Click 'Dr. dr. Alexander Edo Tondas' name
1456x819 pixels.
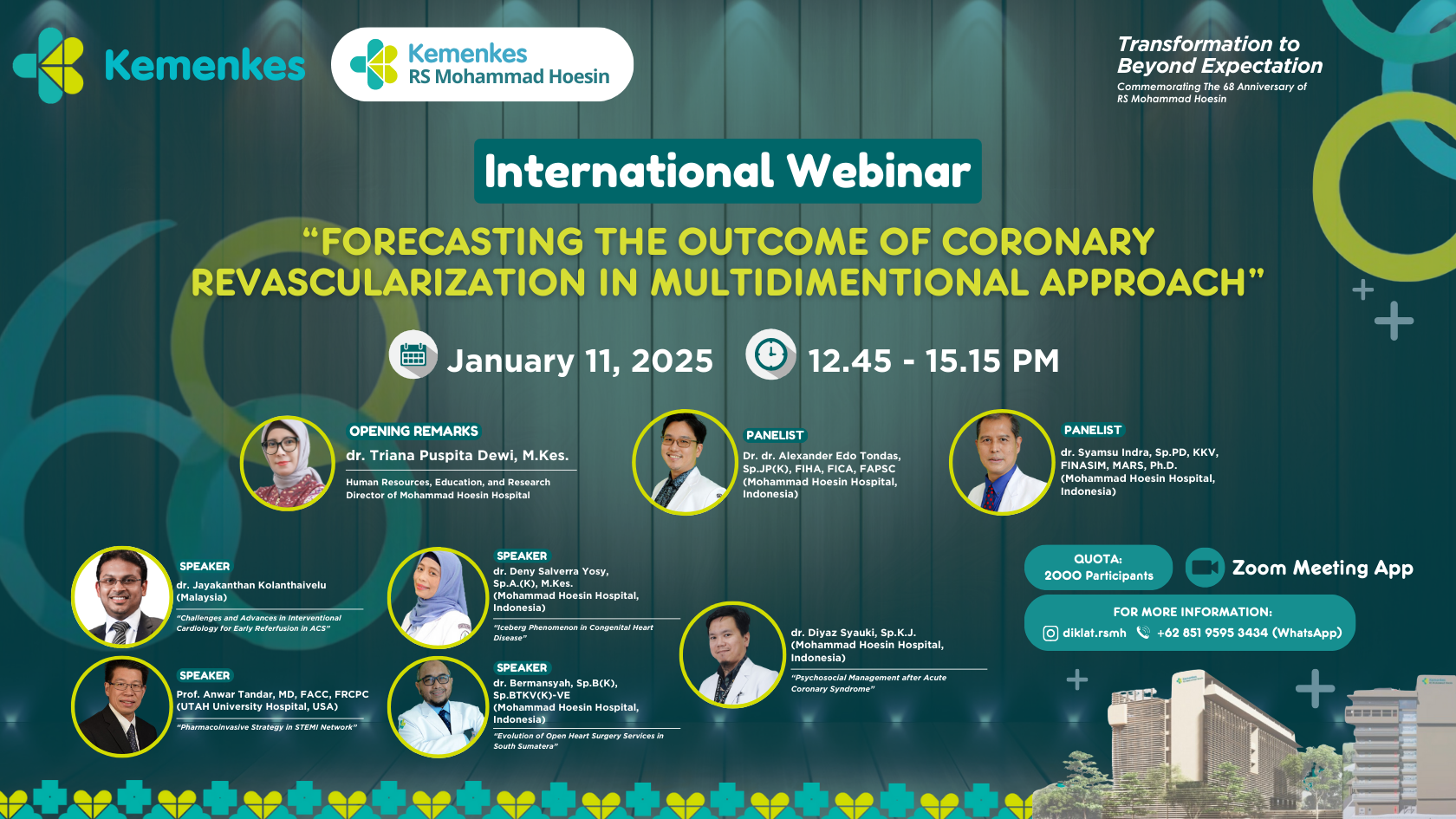pyautogui.click(x=822, y=456)
